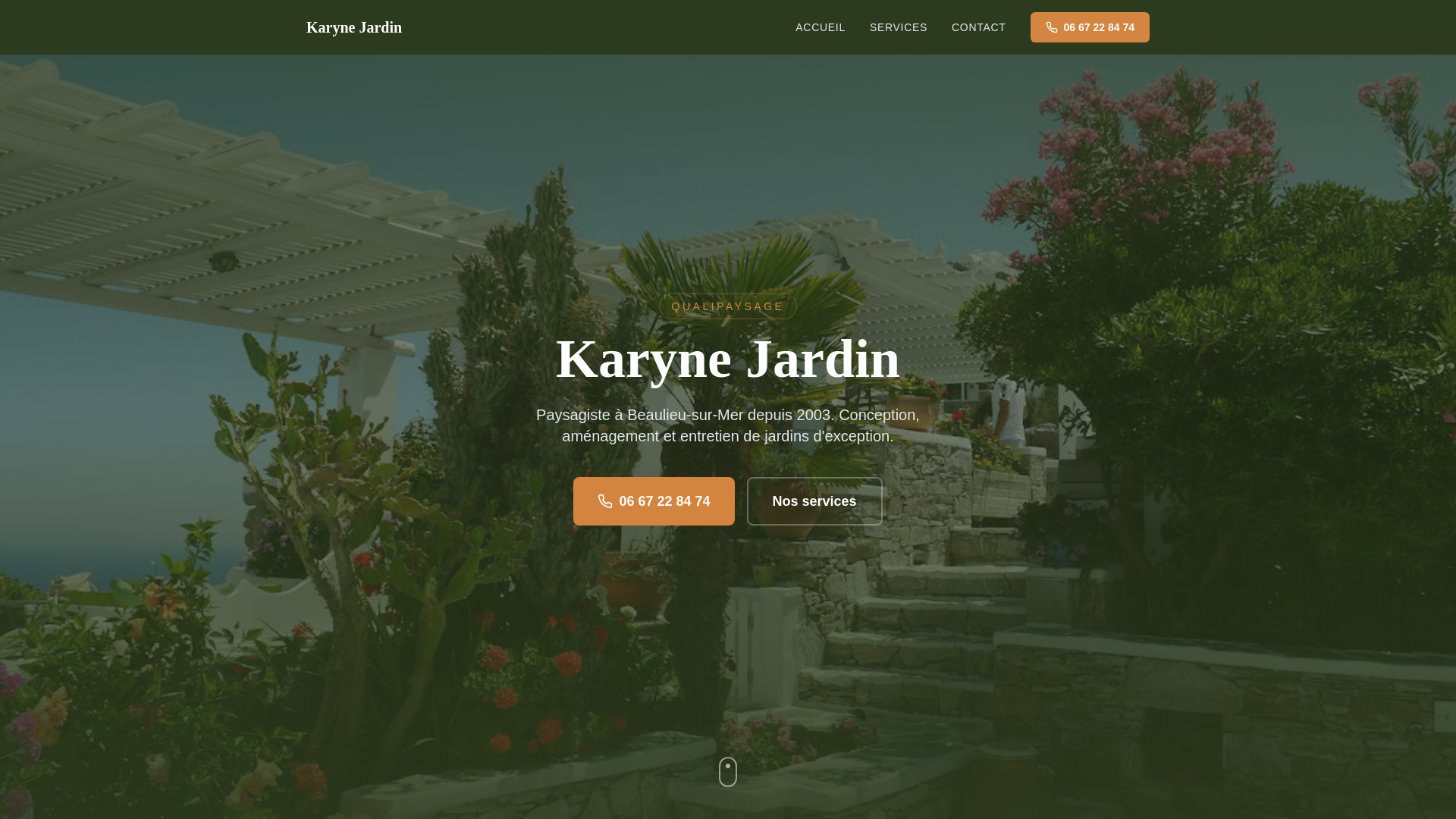Click the hero 06 67 22 84 74 button
Screen dimensions: 1456x819
[654, 501]
